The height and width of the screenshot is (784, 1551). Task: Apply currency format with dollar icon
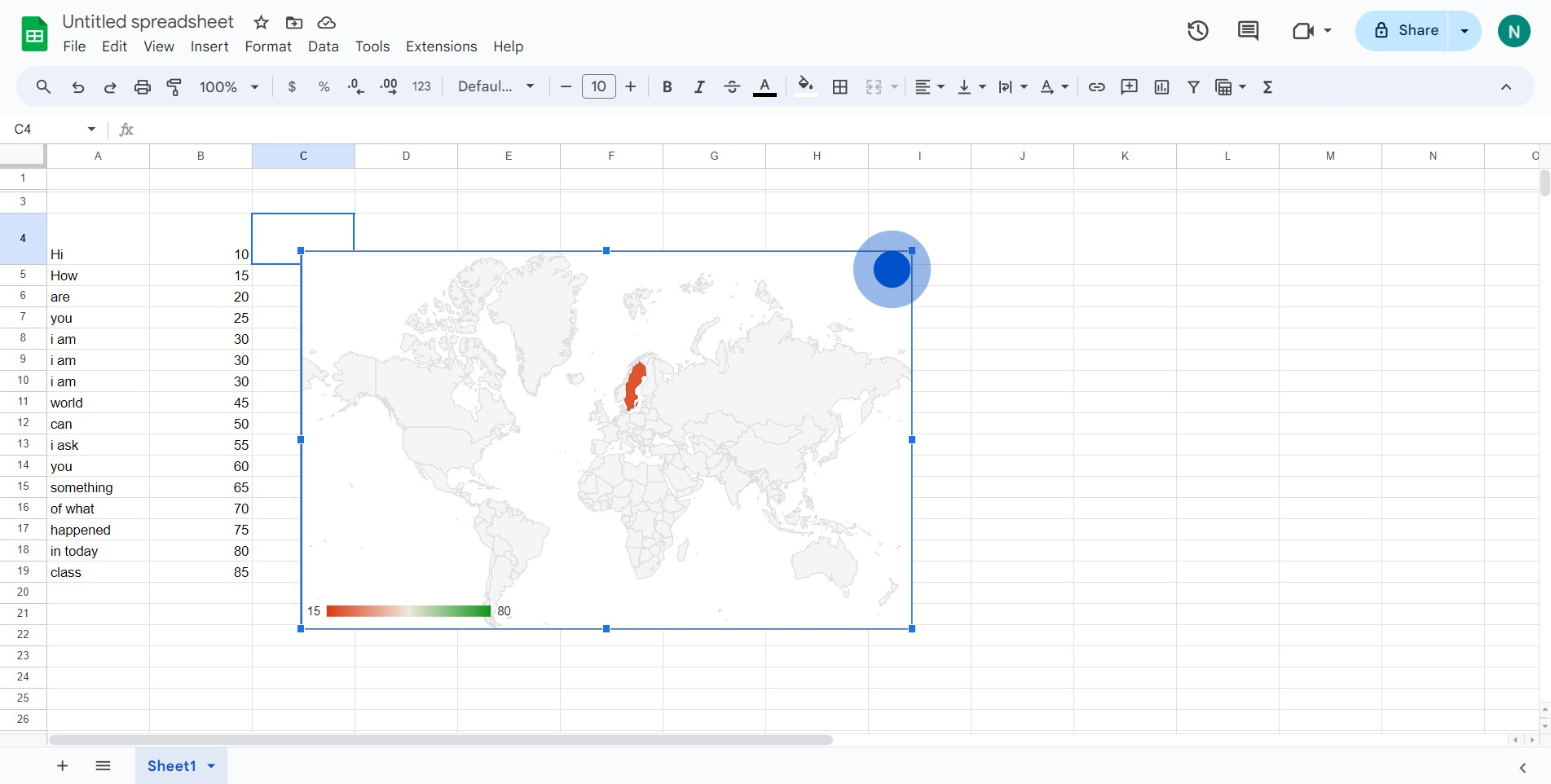292,86
